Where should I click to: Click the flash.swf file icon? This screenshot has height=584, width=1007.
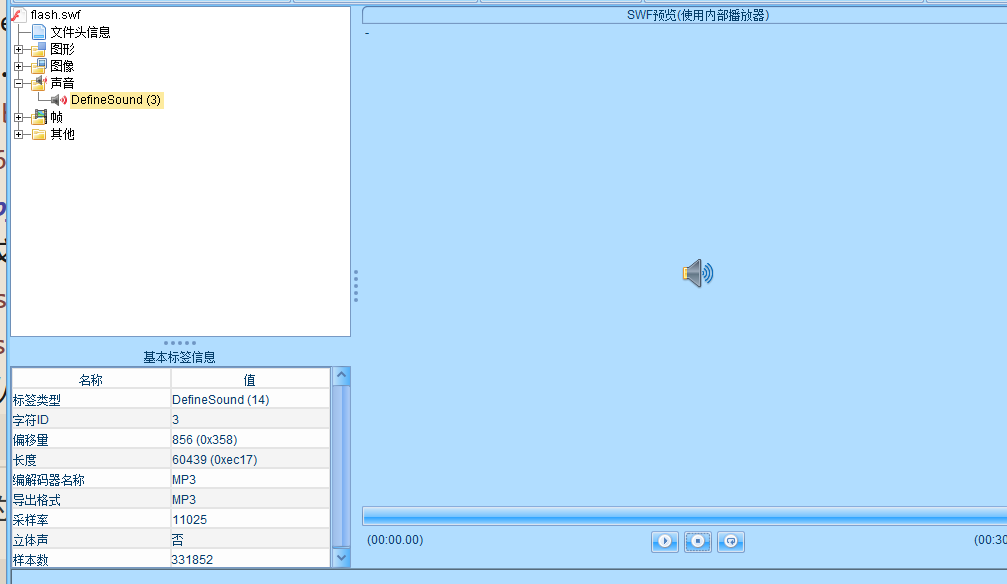(x=19, y=15)
